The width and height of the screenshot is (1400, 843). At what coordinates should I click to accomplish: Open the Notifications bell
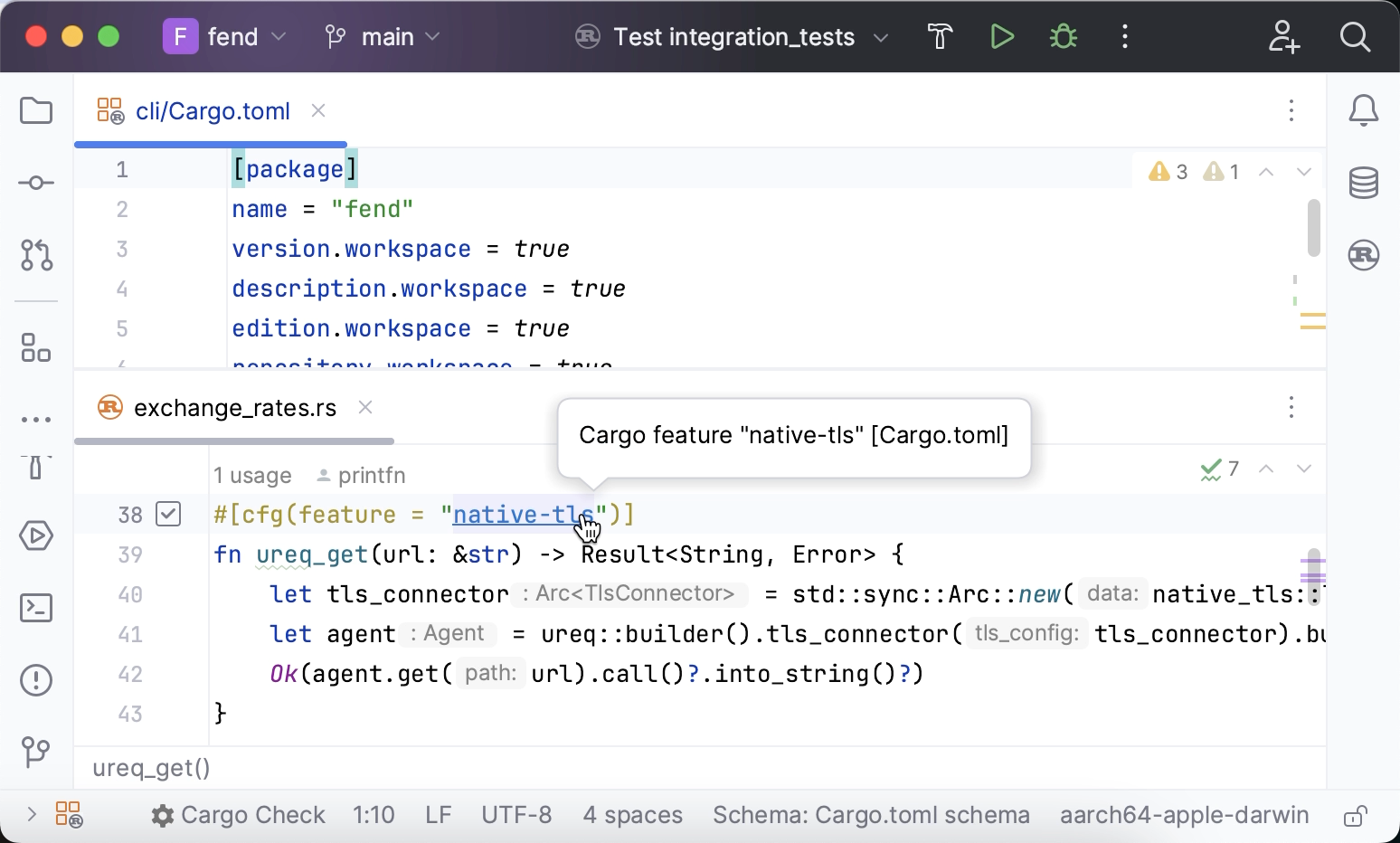click(x=1364, y=109)
